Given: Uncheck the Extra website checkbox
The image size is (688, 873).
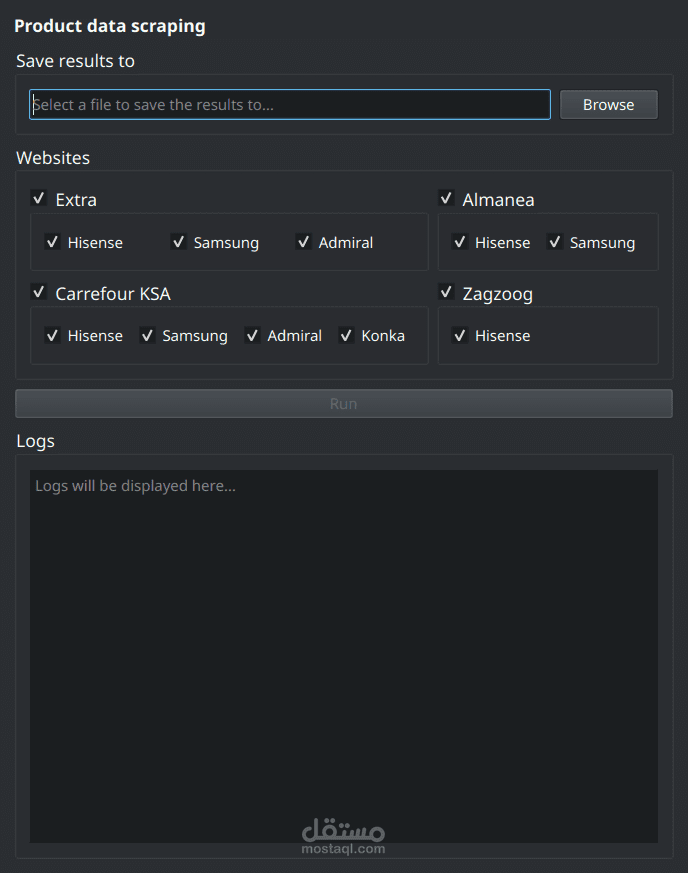Looking at the screenshot, I should (40, 199).
